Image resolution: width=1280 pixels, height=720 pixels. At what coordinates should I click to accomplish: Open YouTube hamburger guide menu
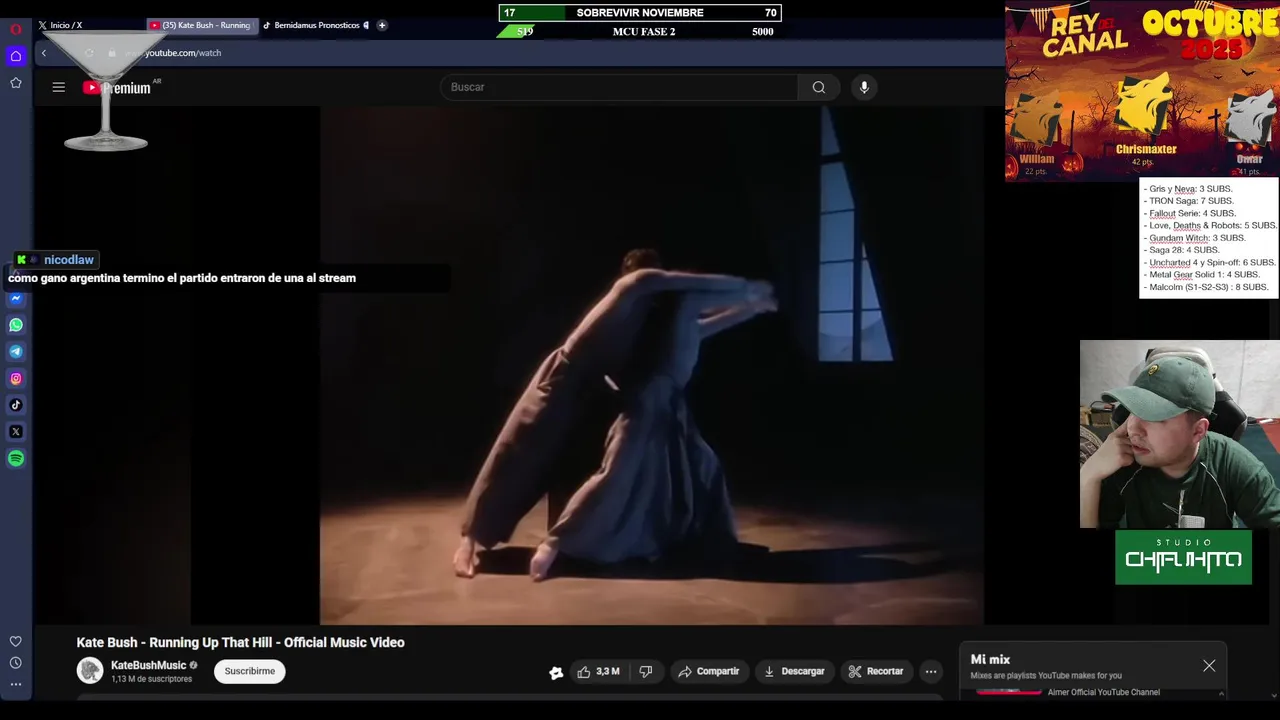[59, 87]
